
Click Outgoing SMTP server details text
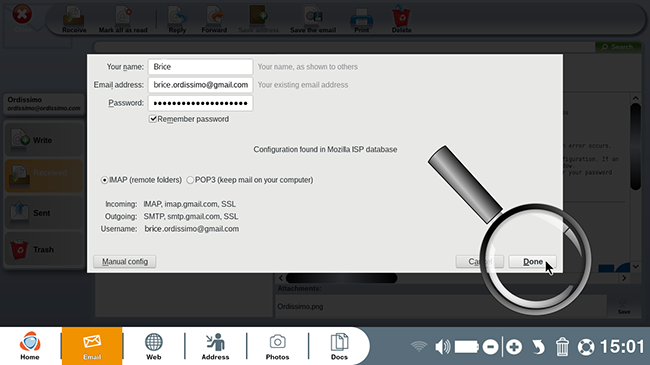(191, 217)
